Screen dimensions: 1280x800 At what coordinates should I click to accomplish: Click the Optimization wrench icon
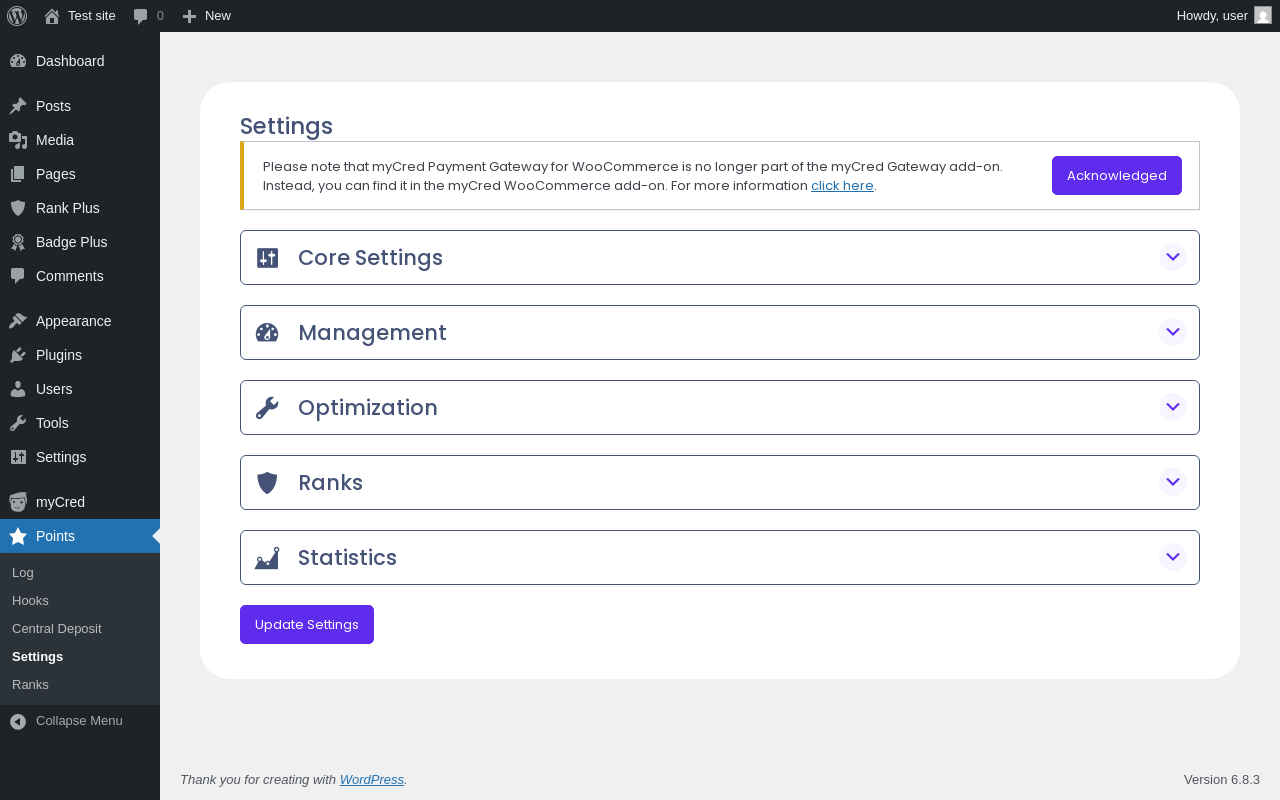[x=267, y=408]
